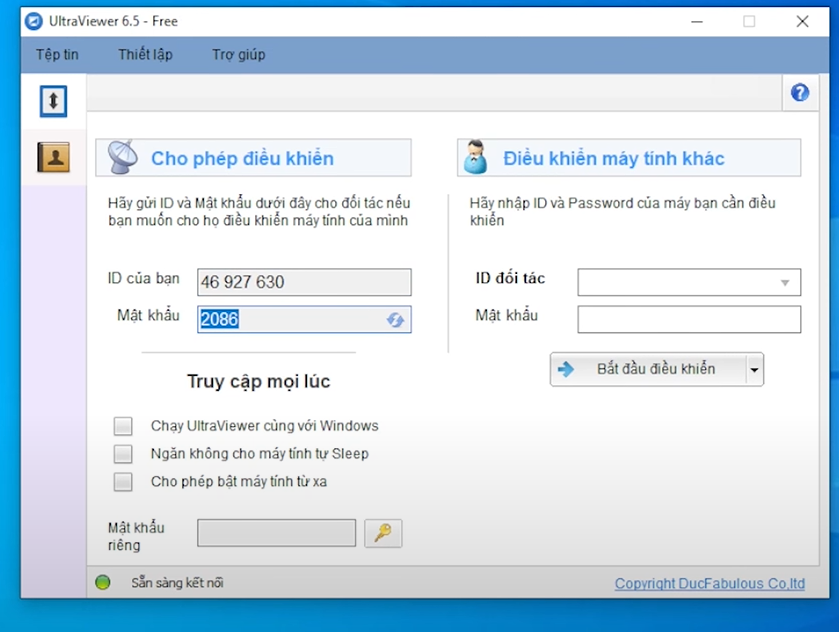This screenshot has width=839, height=632.
Task: Minimize the UltraViewer window
Action: click(697, 21)
